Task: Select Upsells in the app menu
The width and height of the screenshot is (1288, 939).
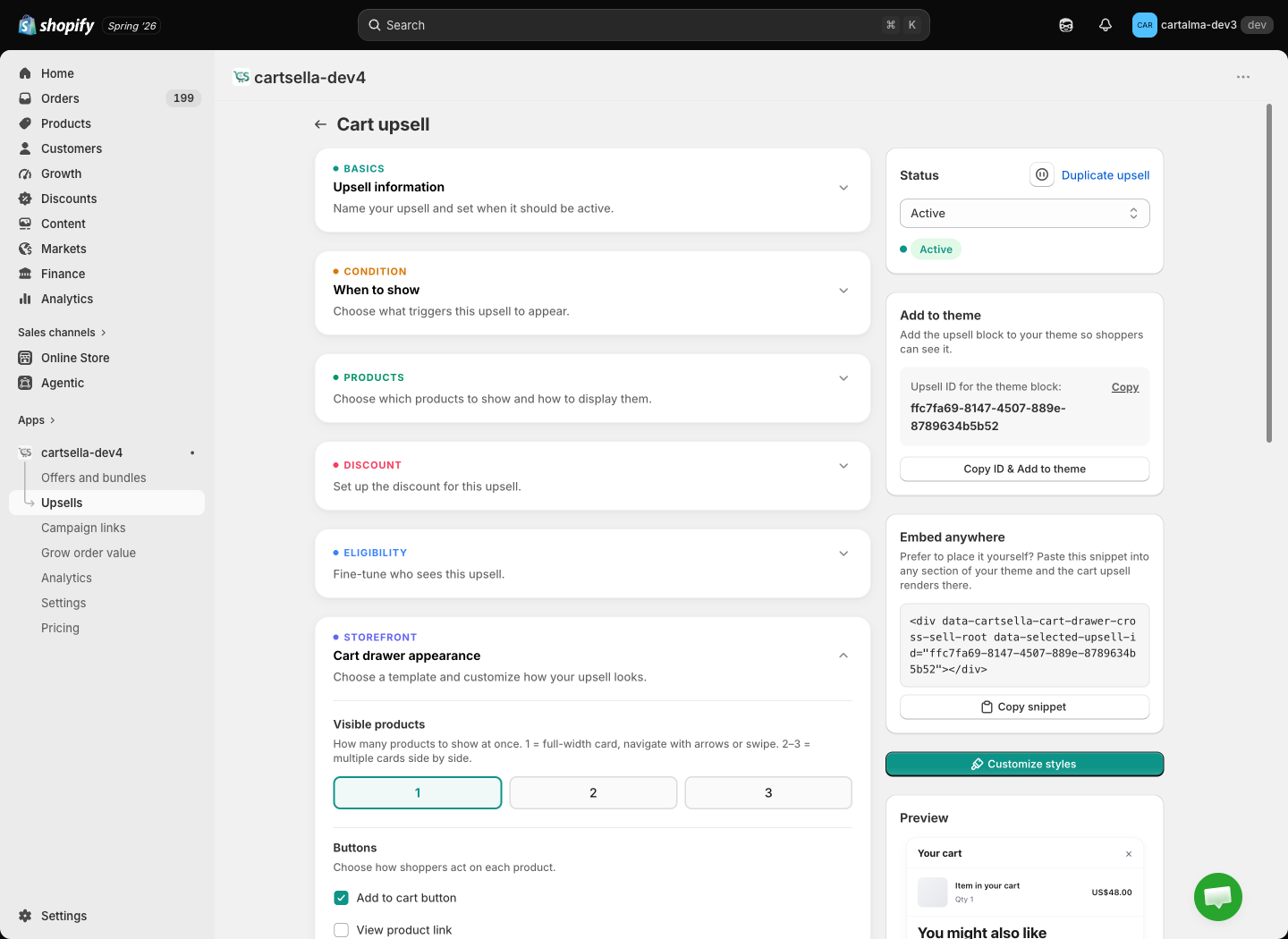Action: click(107, 503)
